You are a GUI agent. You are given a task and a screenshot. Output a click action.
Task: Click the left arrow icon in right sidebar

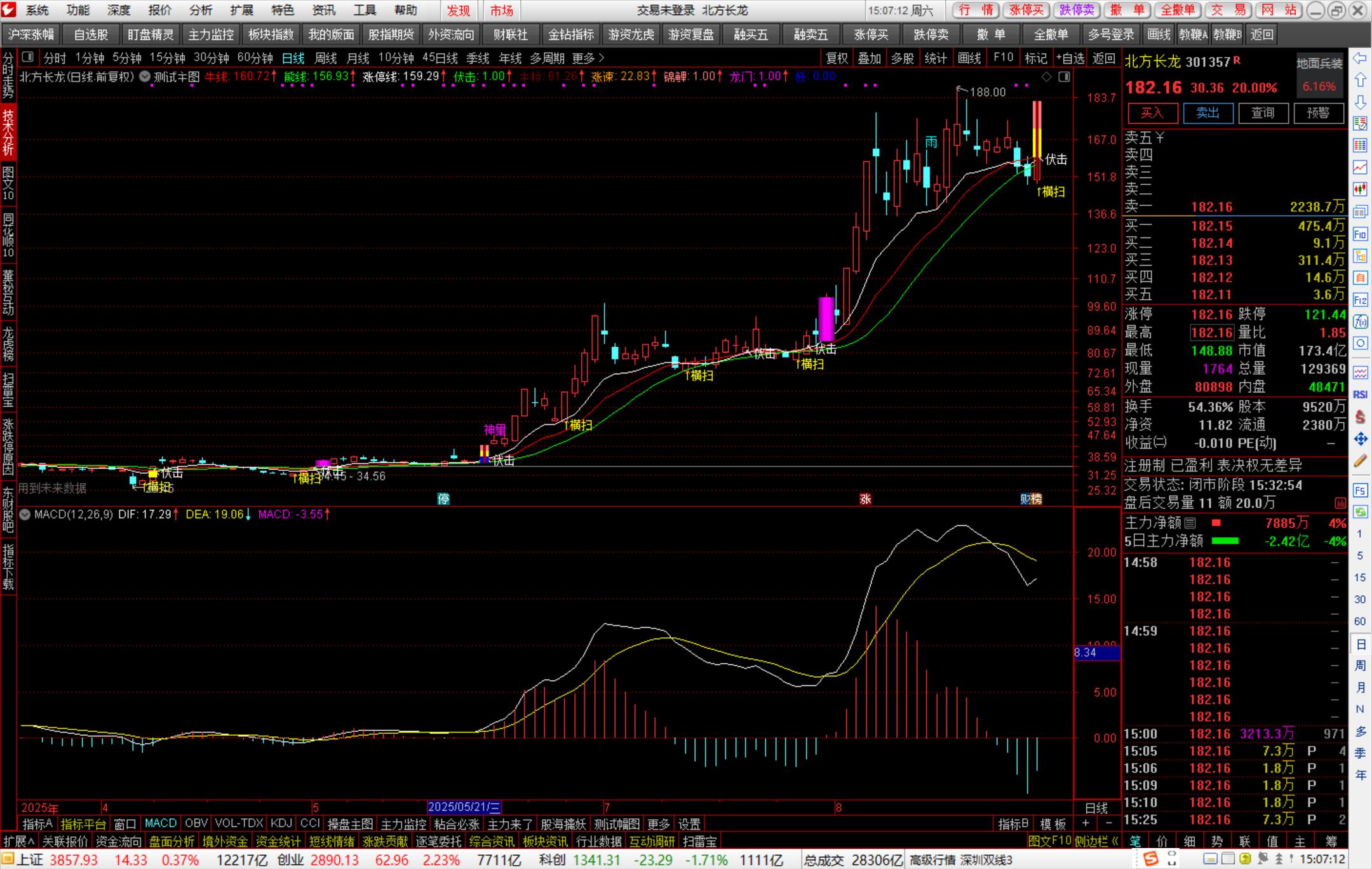click(1360, 58)
